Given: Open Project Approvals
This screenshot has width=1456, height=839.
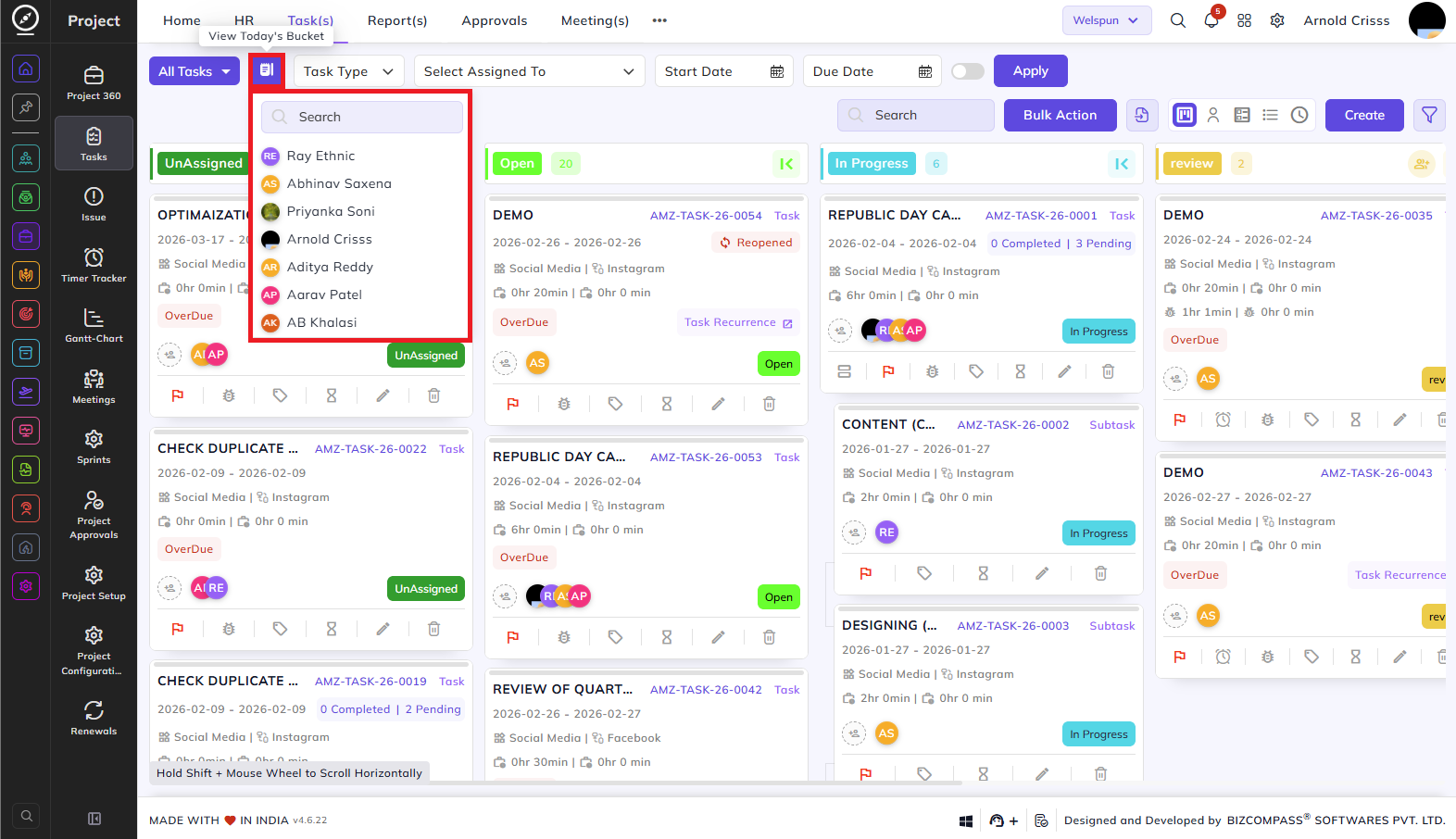Looking at the screenshot, I should point(94,514).
